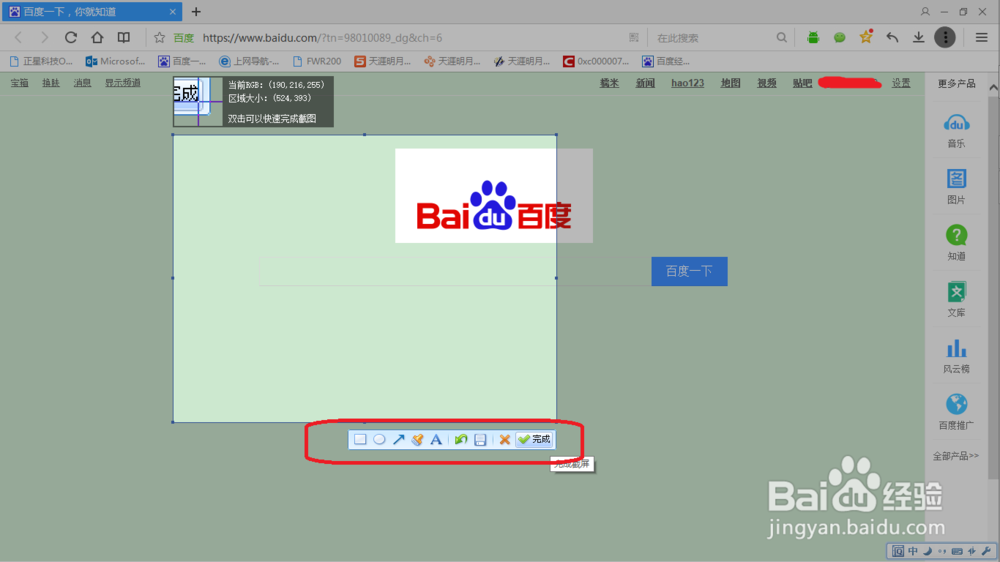This screenshot has height=562, width=1000.
Task: Go forward to the next page
Action: point(44,38)
